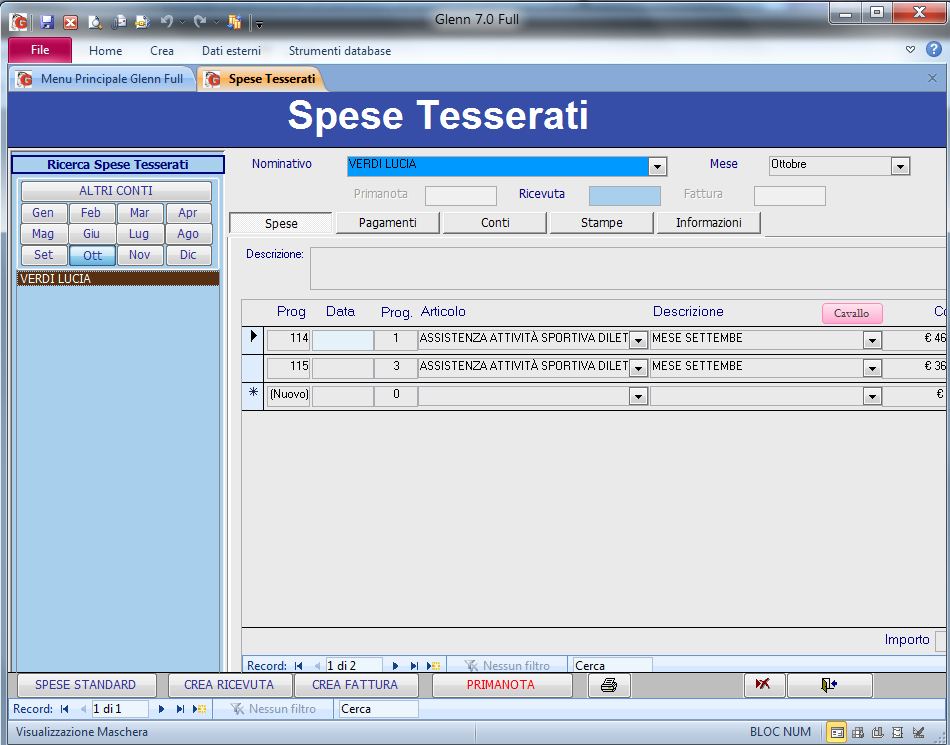The width and height of the screenshot is (950, 745).
Task: Click the Save icon in quick access toolbar
Action: coord(47,22)
